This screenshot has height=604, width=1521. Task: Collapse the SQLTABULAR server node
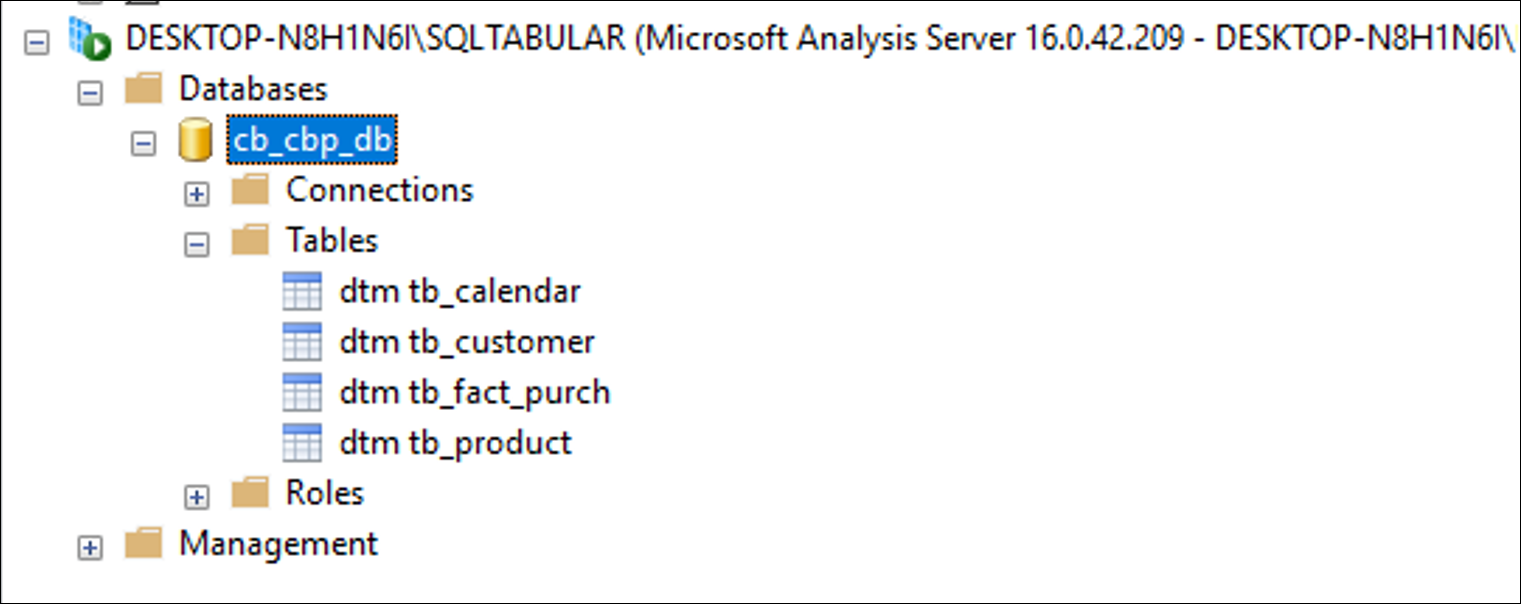point(36,43)
